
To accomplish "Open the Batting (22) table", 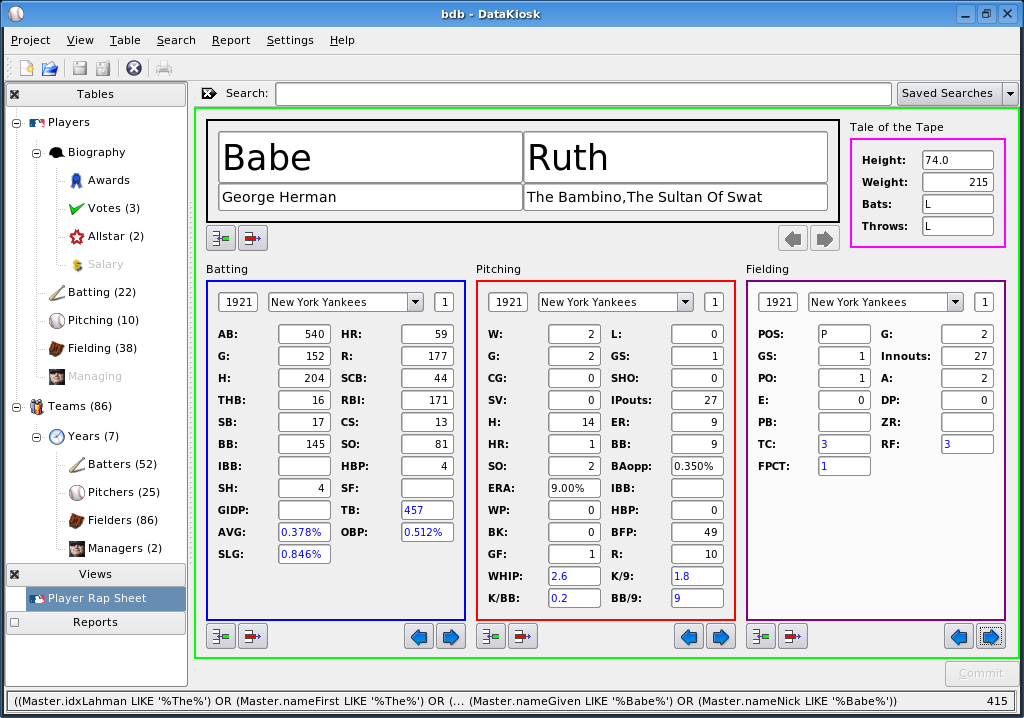I will (93, 292).
